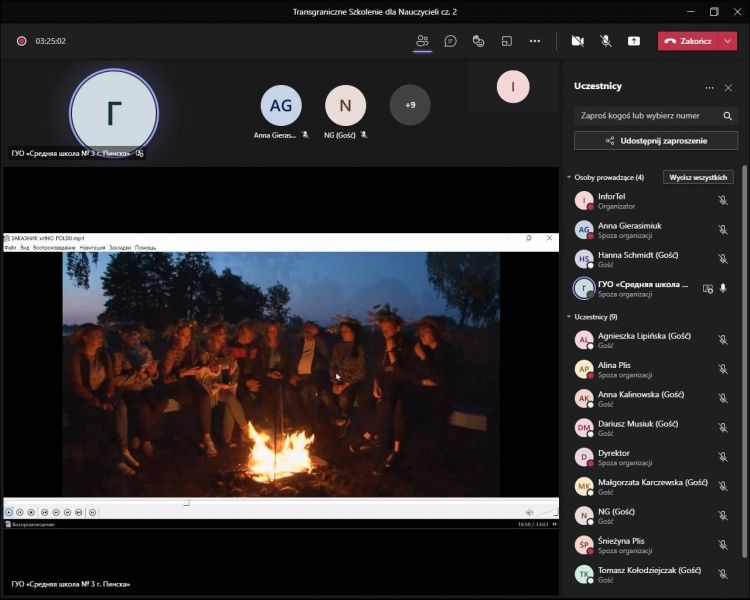The width and height of the screenshot is (750, 600).
Task: Toggle the camera on
Action: (x=577, y=41)
